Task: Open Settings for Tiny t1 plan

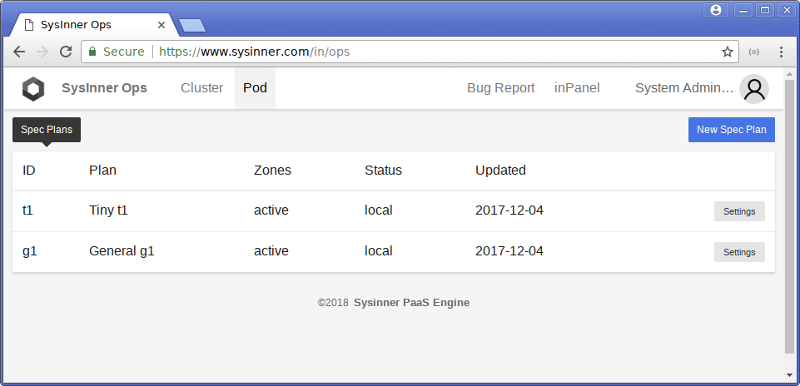Action: [739, 211]
